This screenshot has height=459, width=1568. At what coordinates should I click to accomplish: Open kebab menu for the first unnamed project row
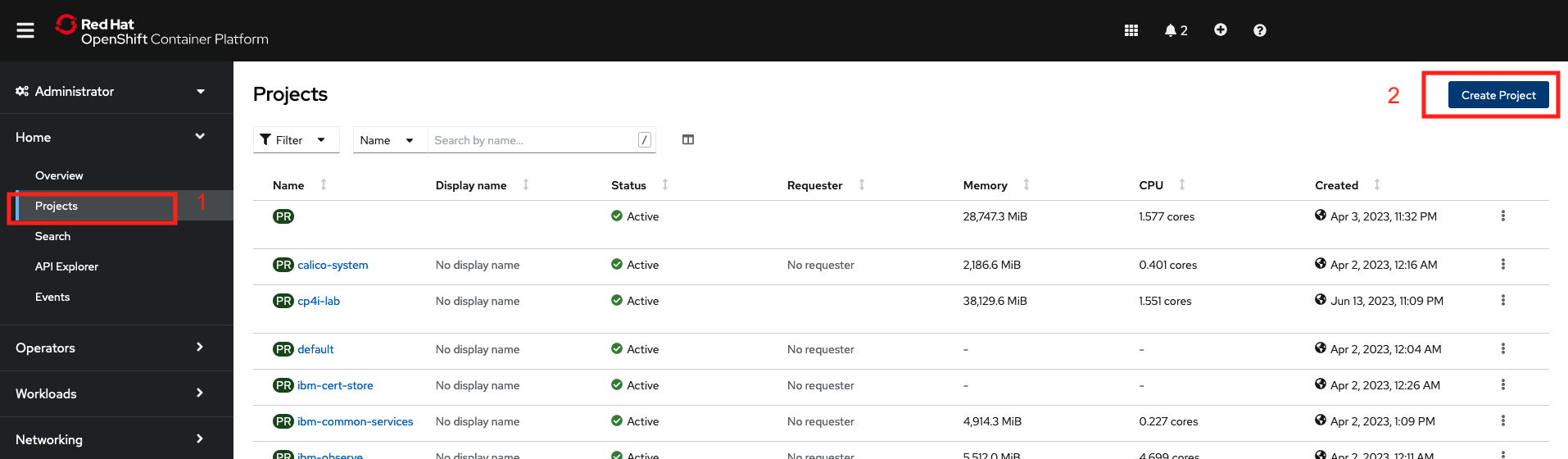coord(1503,216)
